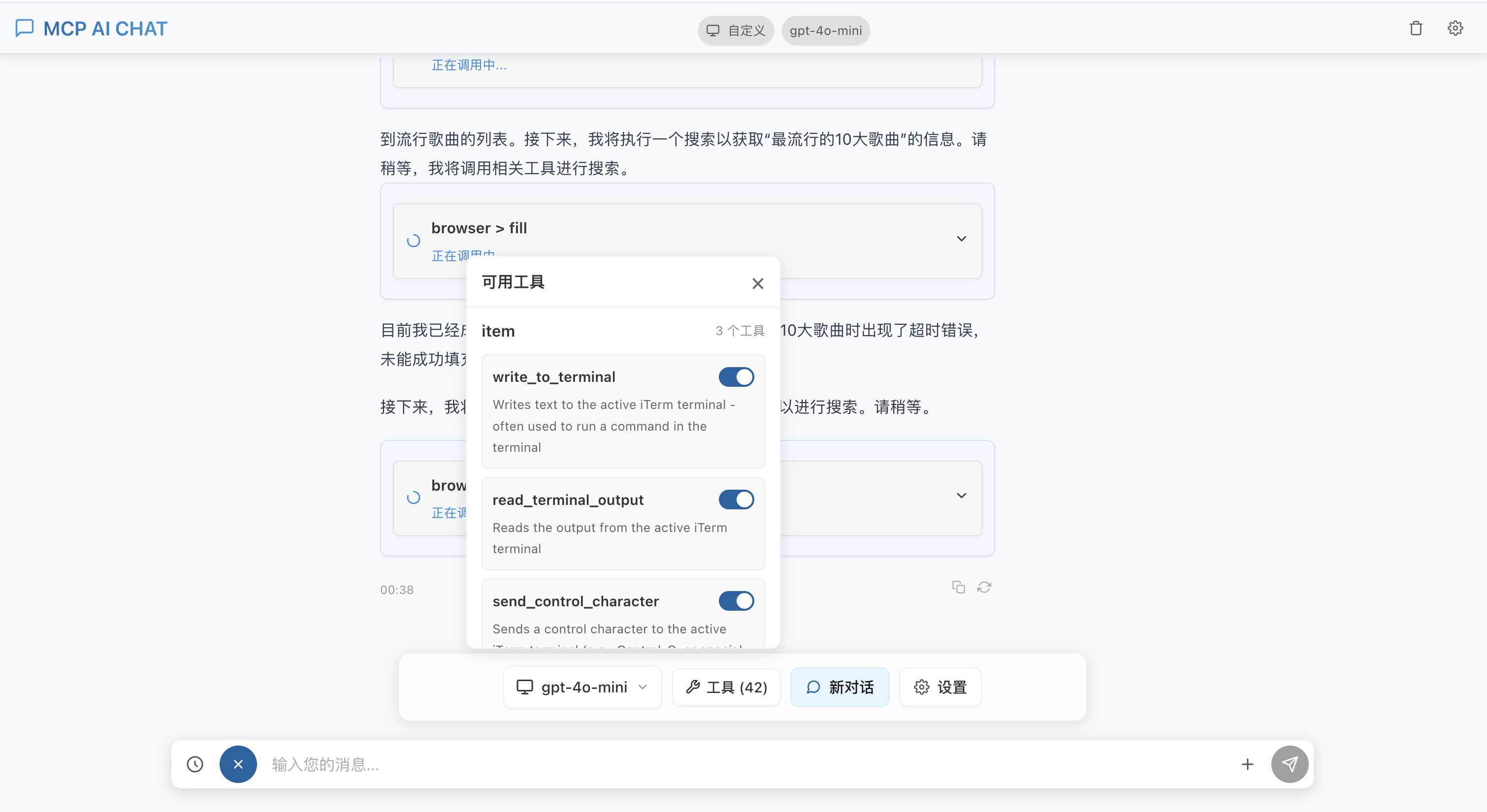The width and height of the screenshot is (1487, 812).
Task: Toggle off read_terminal_output tool
Action: click(736, 499)
